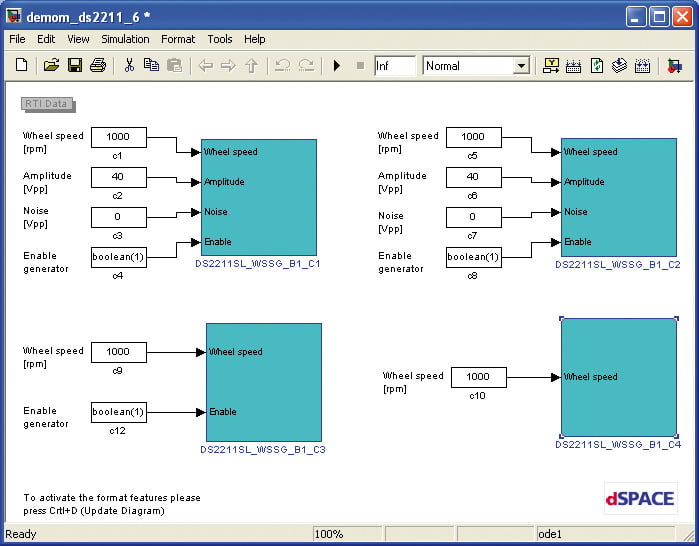Screen dimensions: 699x546
Task: Select the boolean(1) block labeled c12
Action: (119, 412)
